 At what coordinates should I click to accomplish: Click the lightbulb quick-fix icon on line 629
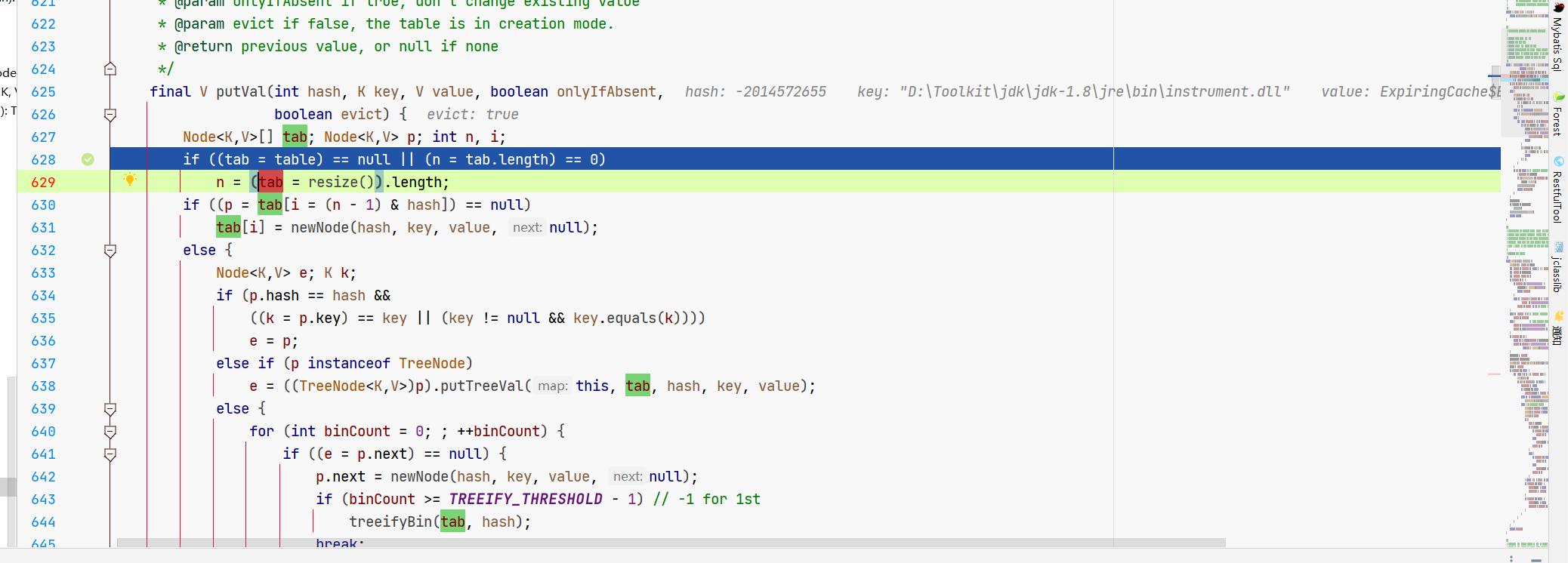[130, 180]
